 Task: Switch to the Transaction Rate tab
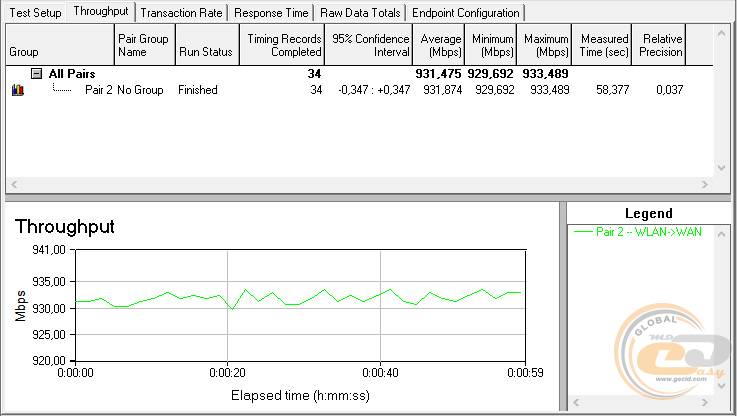[181, 13]
